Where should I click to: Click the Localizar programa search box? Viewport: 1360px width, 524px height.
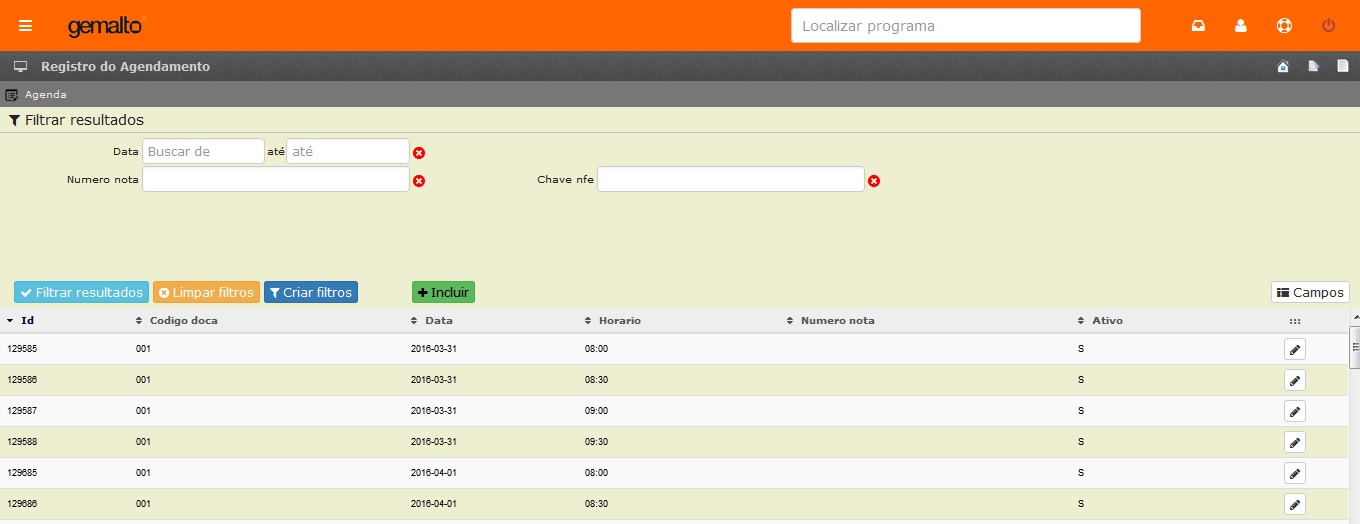tap(965, 26)
